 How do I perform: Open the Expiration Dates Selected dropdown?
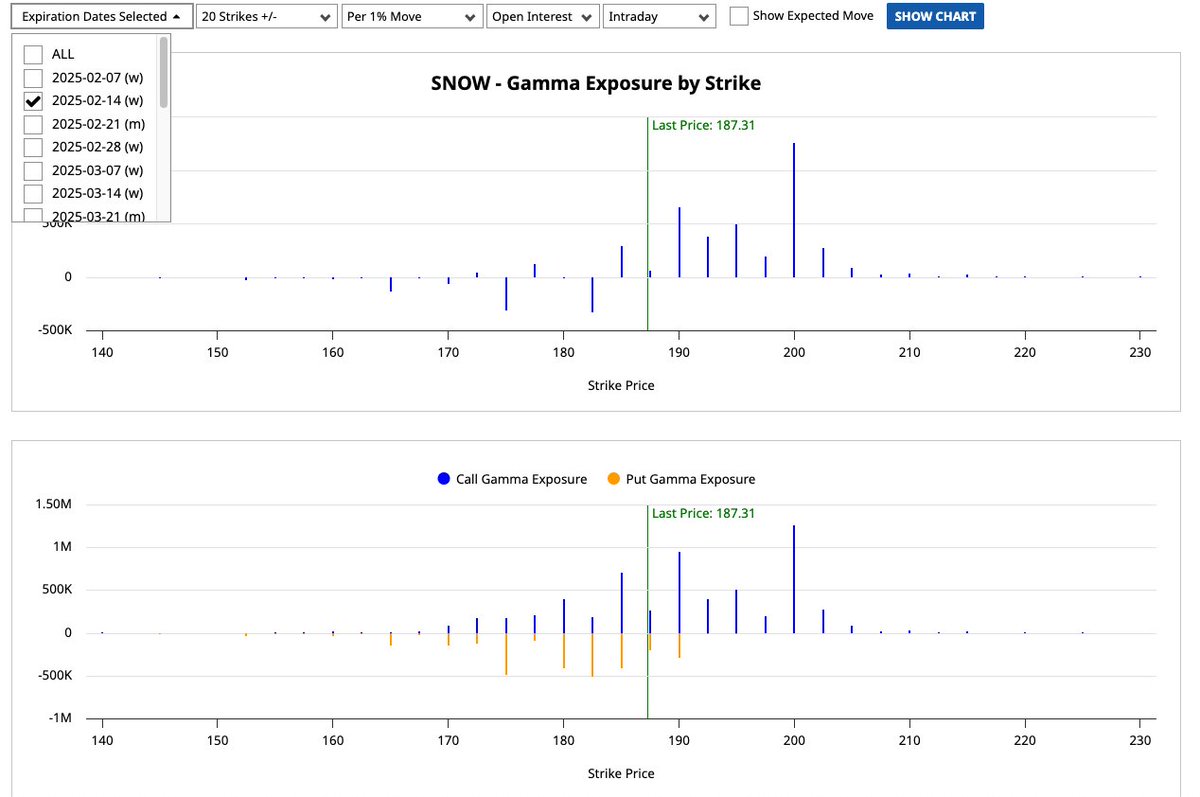click(102, 17)
